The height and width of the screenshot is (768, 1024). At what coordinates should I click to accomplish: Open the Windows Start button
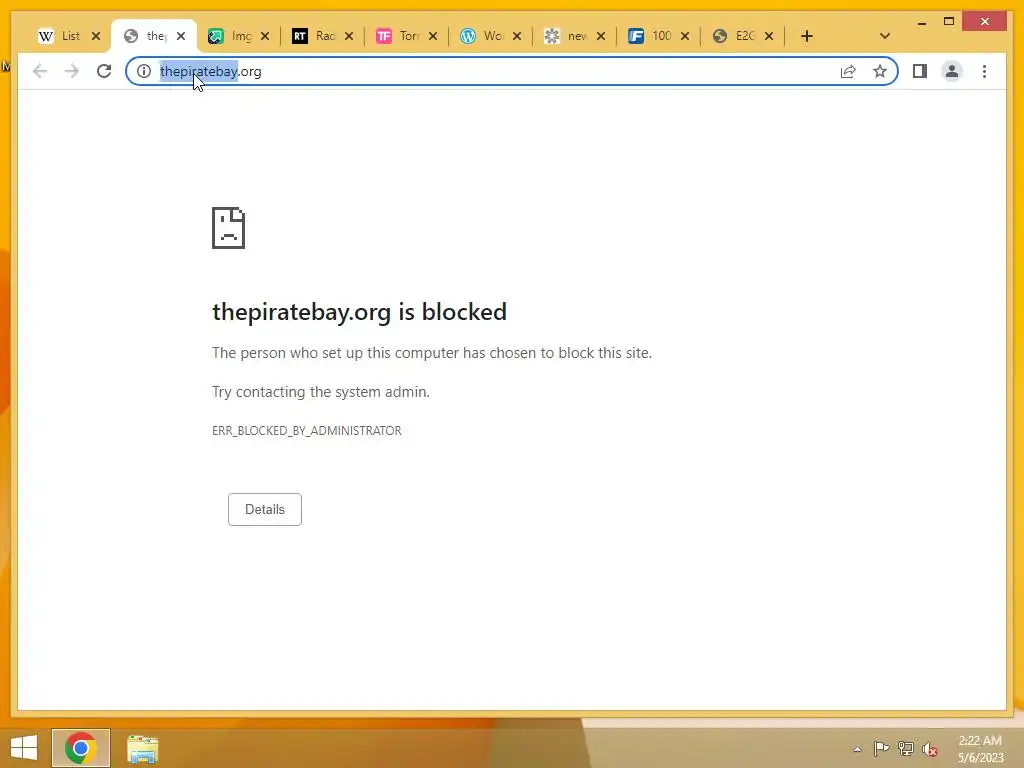[x=24, y=748]
